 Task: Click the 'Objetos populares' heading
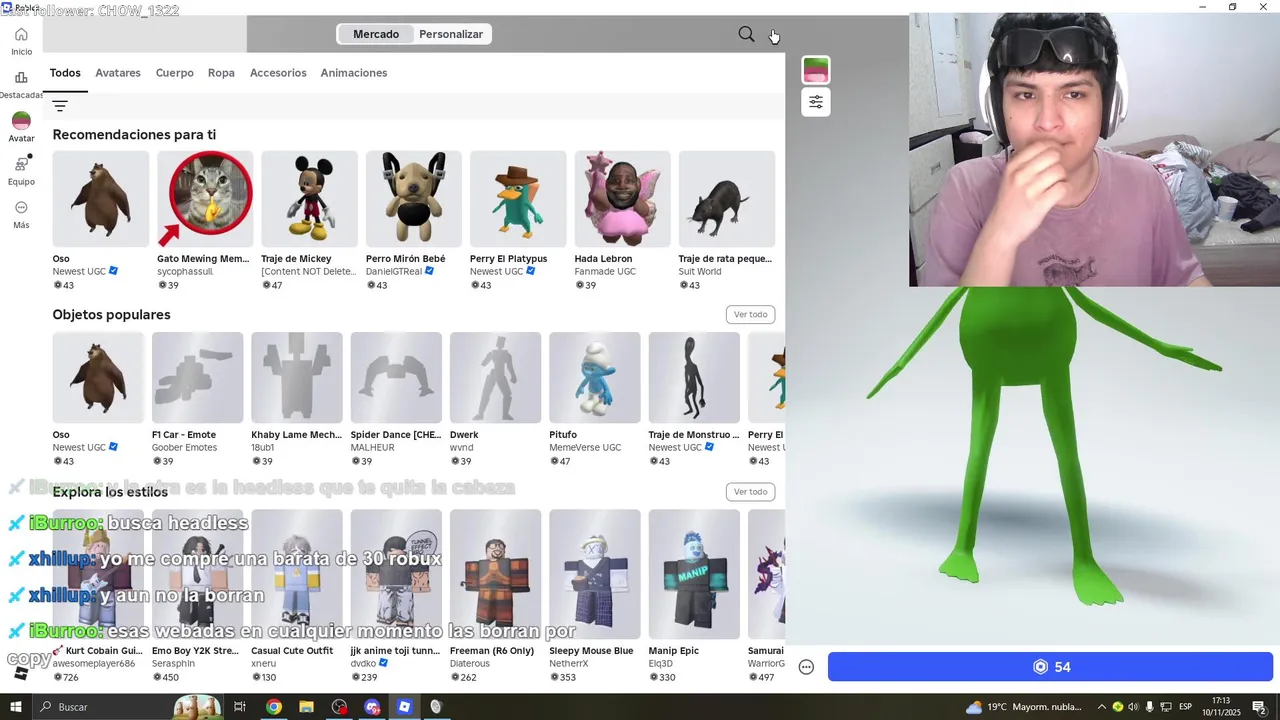pos(111,315)
